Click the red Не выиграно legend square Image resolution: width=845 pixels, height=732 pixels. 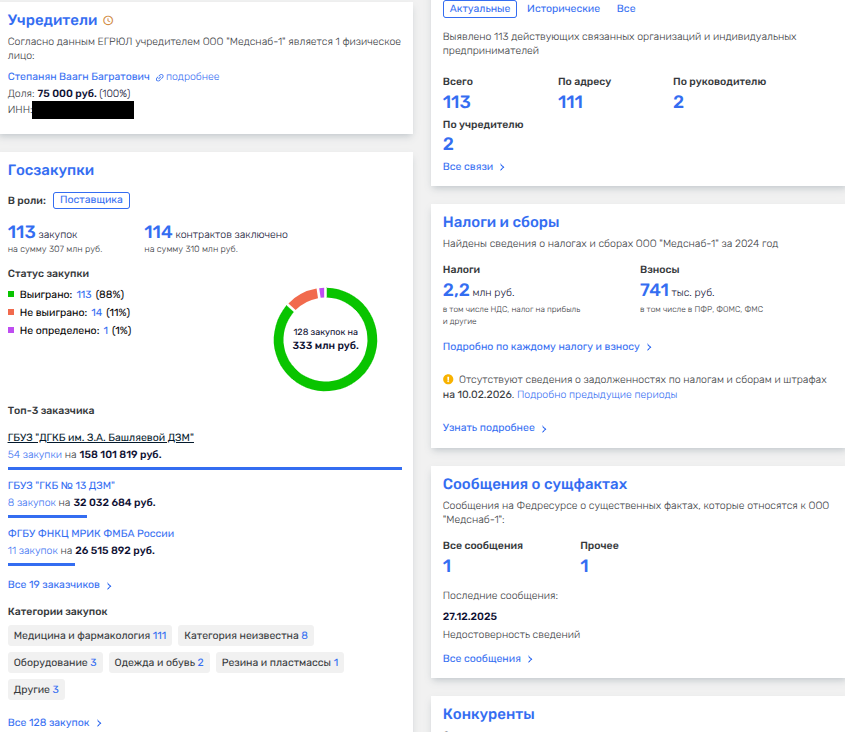[x=11, y=313]
